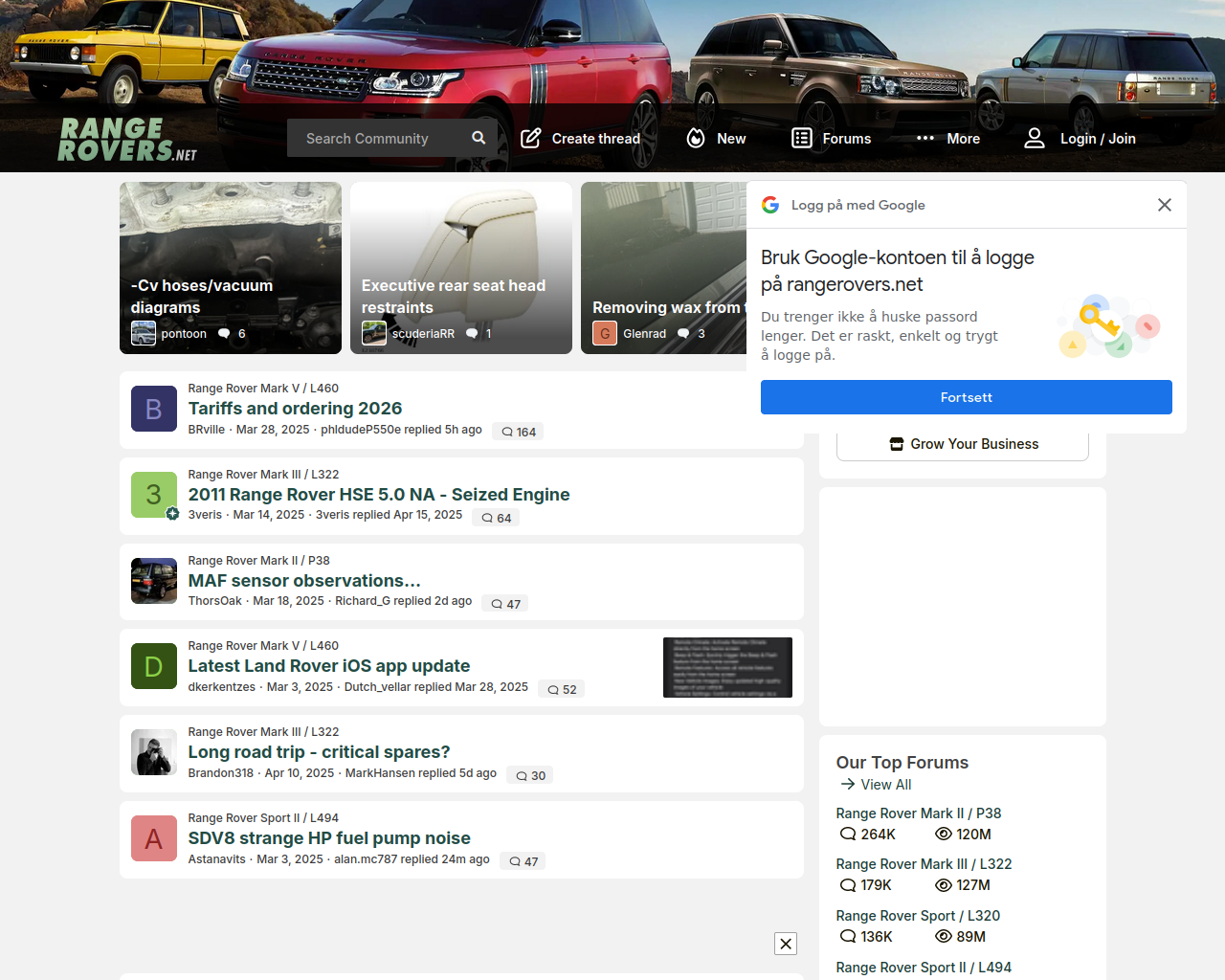Open the Long road trip - critical spares thread

[x=319, y=752]
